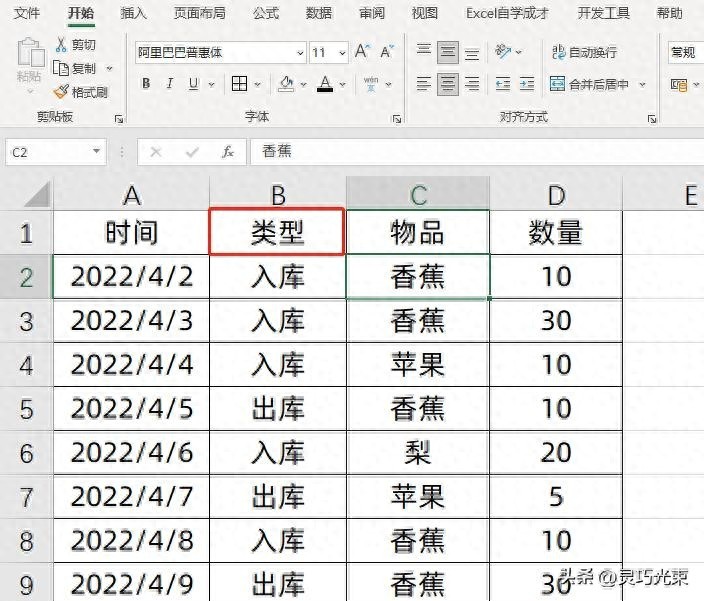
Task: Expand the font color dropdown arrow
Action: (343, 84)
